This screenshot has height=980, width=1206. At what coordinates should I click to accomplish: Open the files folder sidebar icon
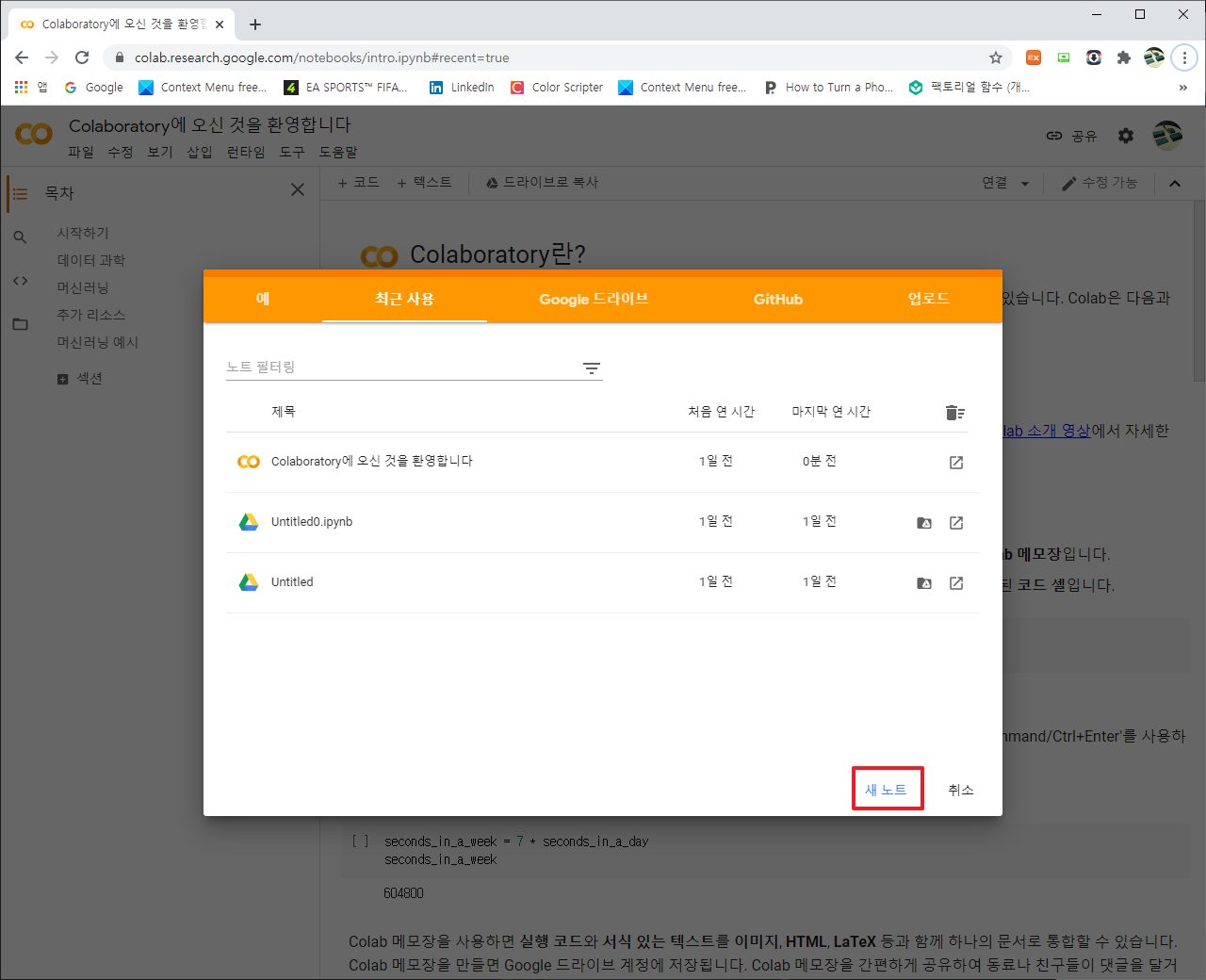(x=20, y=324)
